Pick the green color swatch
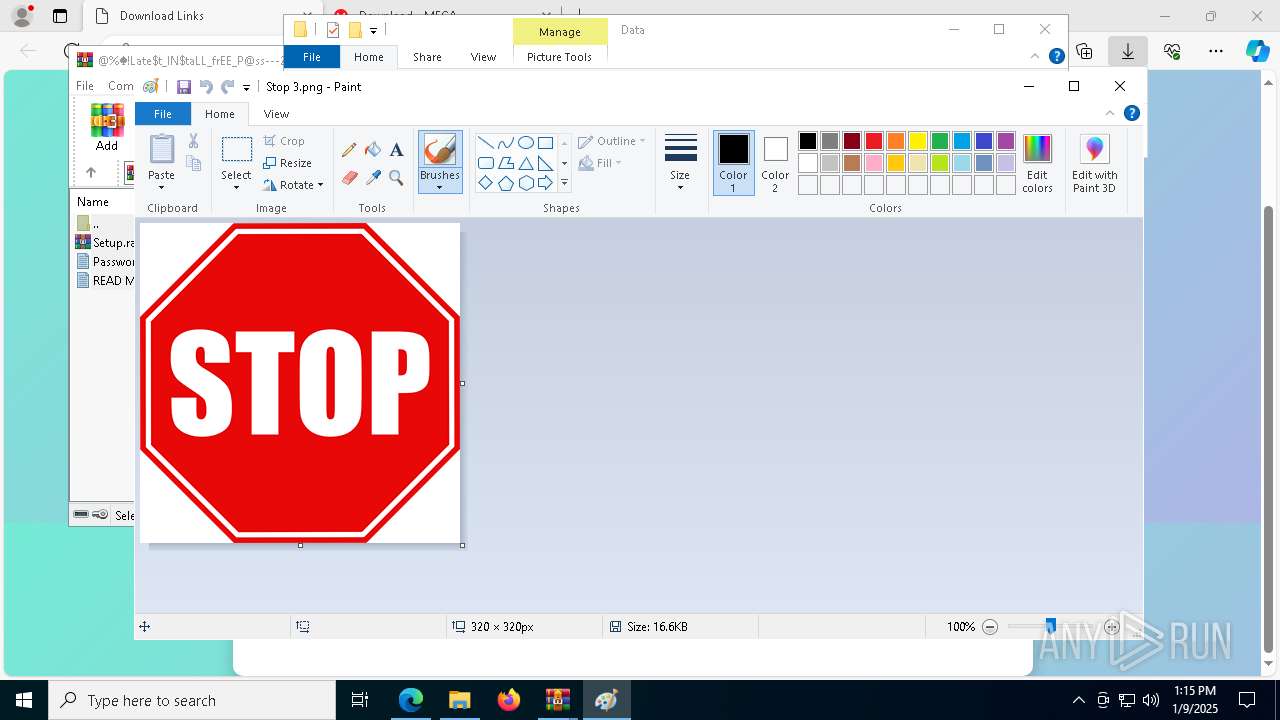 (940, 141)
